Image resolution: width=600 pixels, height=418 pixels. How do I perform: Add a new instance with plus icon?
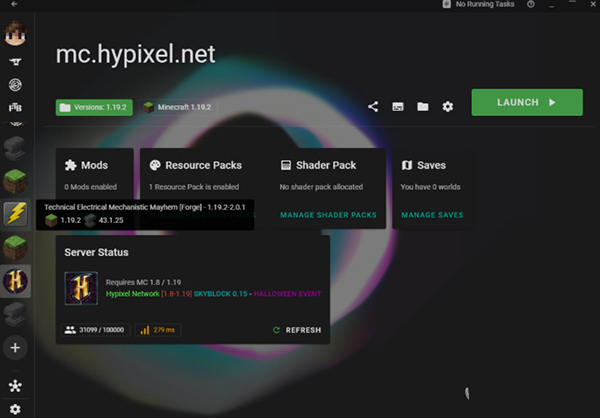[15, 347]
